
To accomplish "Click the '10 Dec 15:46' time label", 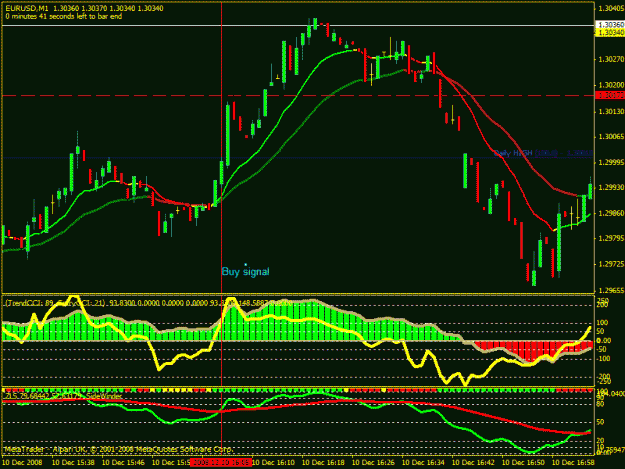I will click(124, 463).
